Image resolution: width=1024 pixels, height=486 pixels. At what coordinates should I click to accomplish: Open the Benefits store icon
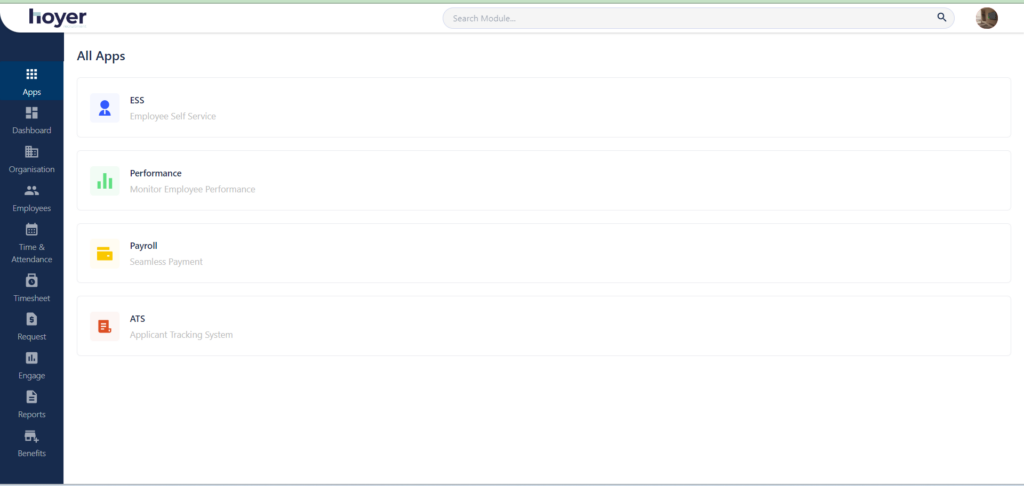click(31, 436)
